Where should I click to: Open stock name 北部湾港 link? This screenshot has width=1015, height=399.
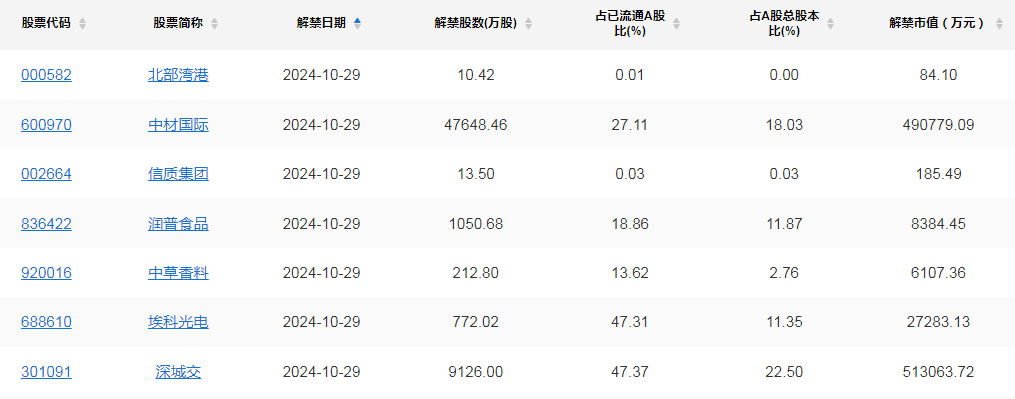pos(178,75)
